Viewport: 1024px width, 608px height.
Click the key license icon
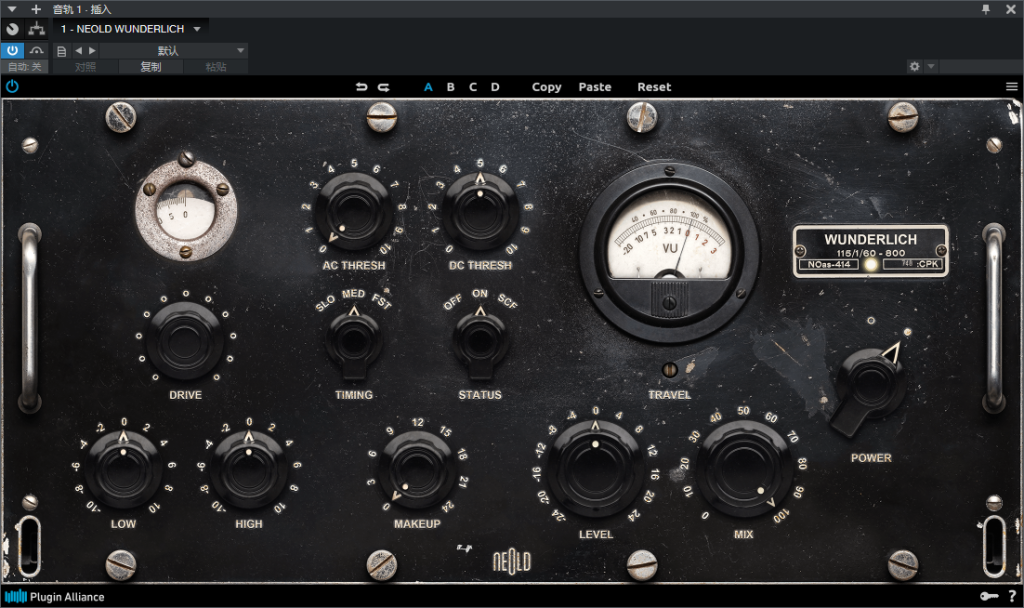click(x=989, y=596)
